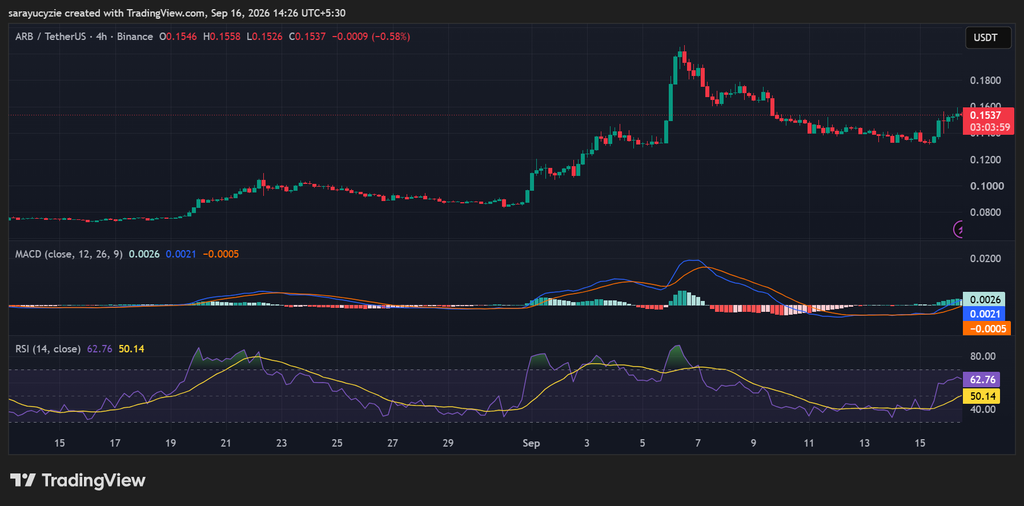Viewport: 1024px width, 506px height.
Task: Click the purple lightning event icon
Action: [x=959, y=229]
